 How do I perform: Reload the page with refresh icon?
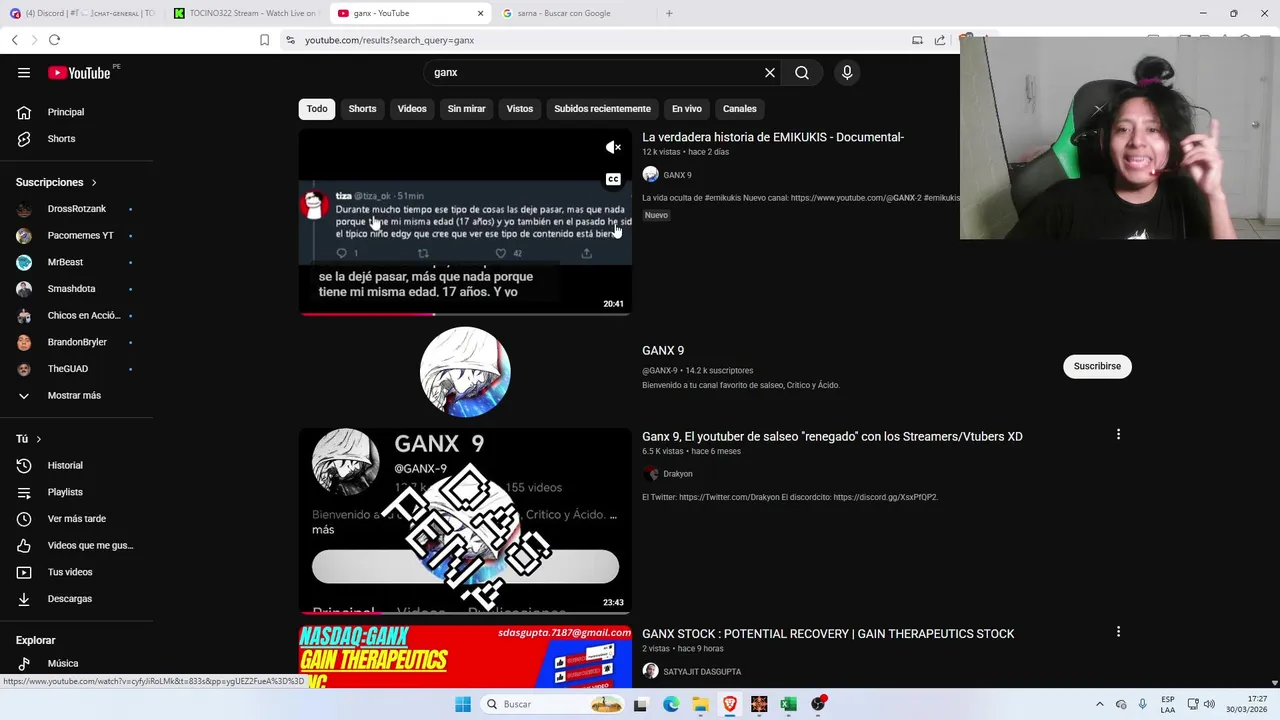point(54,40)
